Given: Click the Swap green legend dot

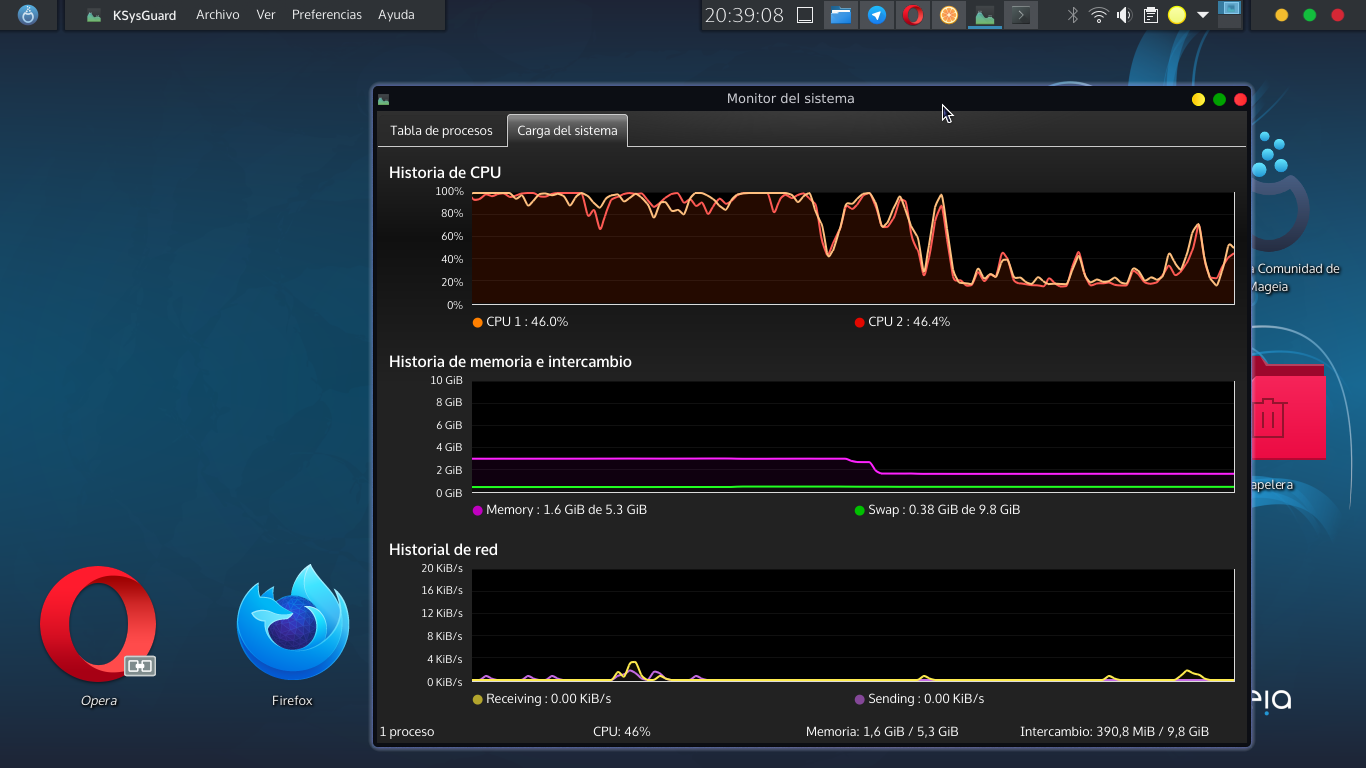Looking at the screenshot, I should click(x=860, y=510).
